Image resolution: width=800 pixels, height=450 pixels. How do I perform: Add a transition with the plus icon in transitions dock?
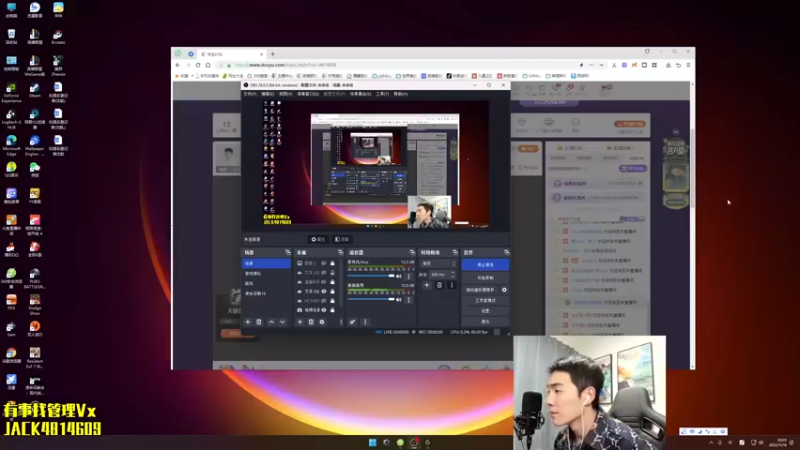(x=427, y=285)
